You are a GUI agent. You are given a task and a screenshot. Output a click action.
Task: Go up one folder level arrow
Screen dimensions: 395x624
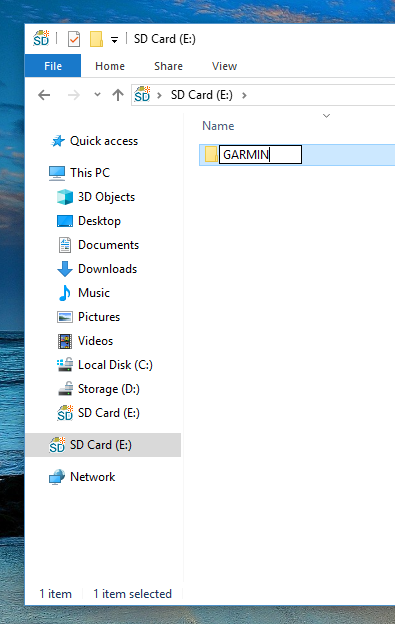pyautogui.click(x=118, y=95)
